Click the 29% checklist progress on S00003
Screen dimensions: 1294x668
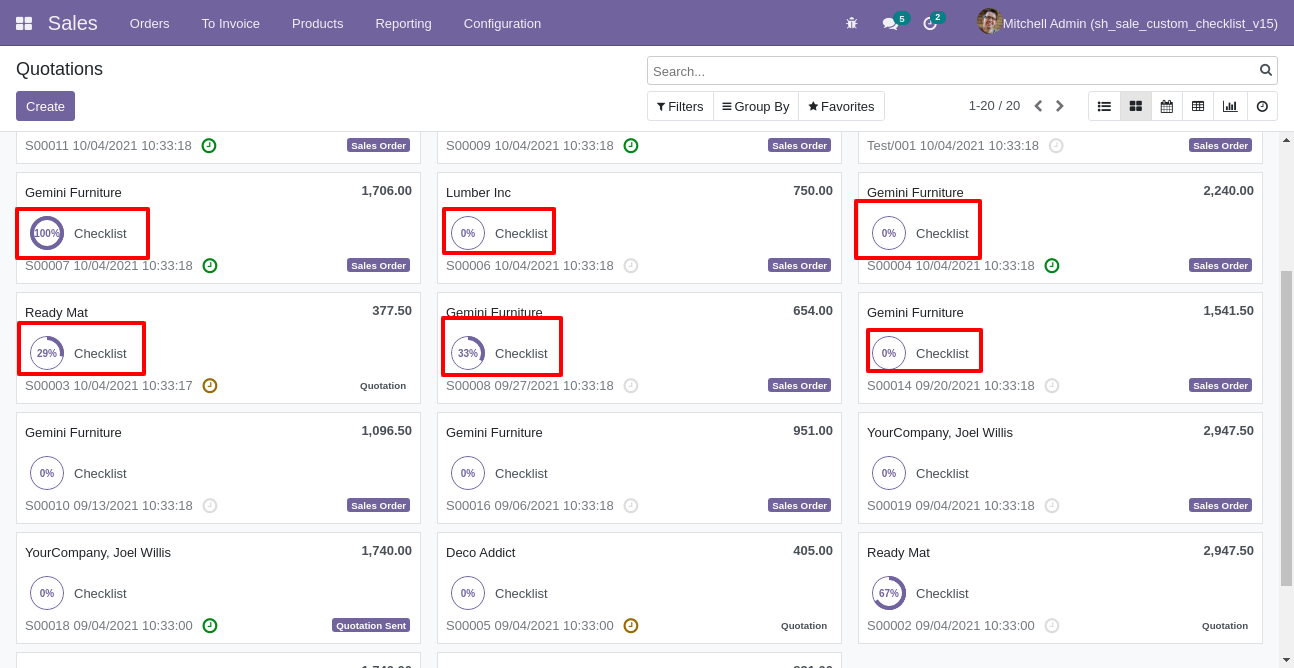tap(47, 353)
